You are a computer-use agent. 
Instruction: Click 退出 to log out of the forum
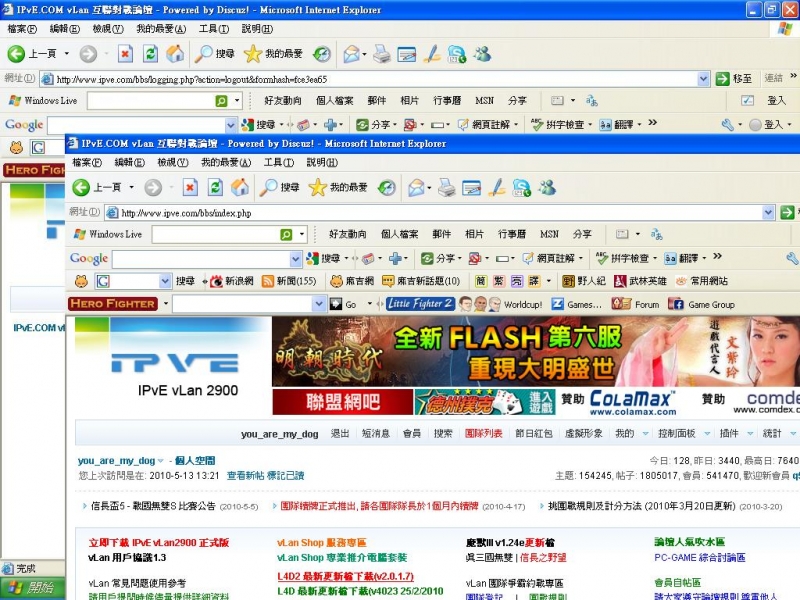[340, 433]
